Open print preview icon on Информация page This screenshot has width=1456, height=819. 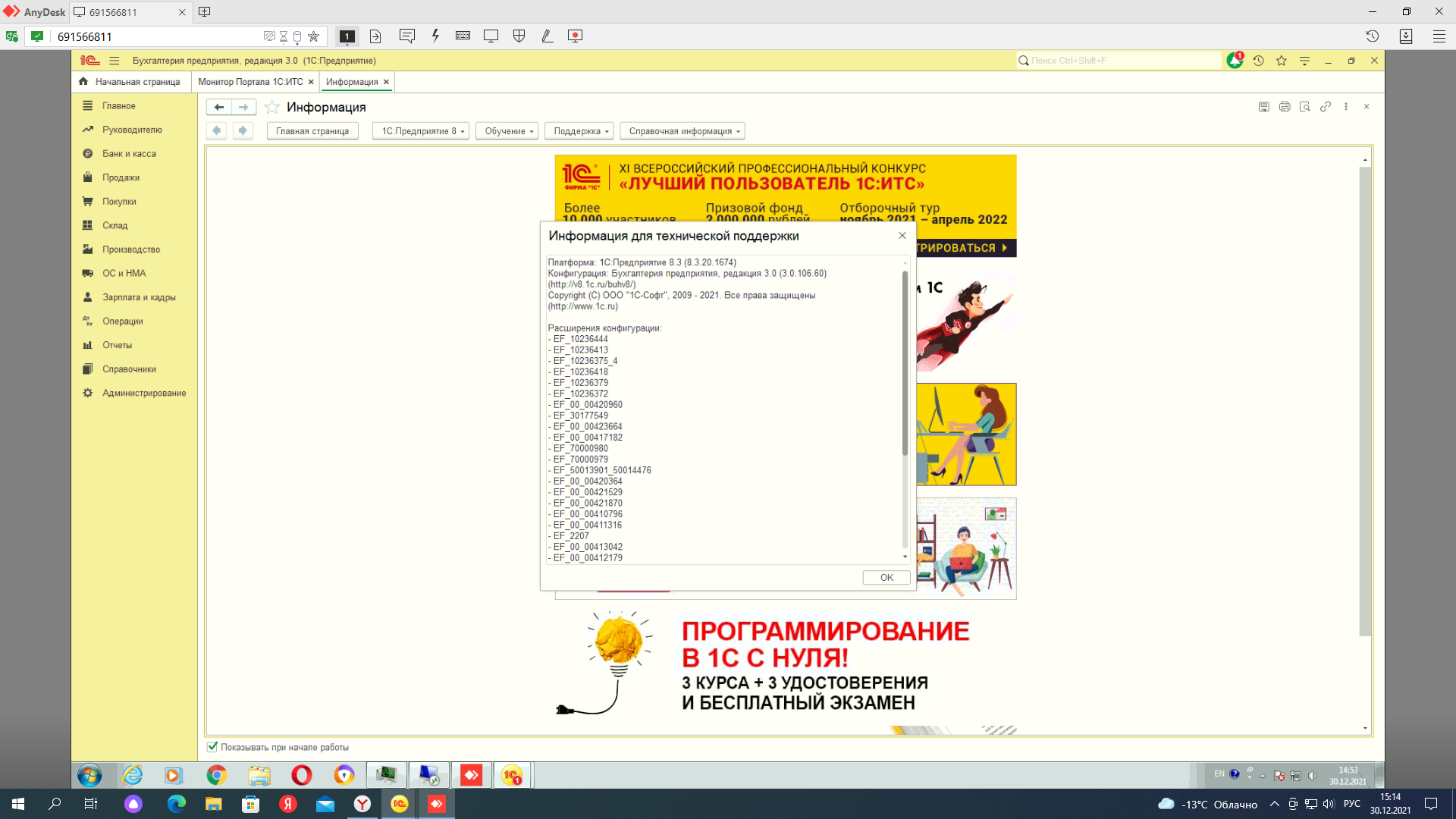coord(1305,107)
